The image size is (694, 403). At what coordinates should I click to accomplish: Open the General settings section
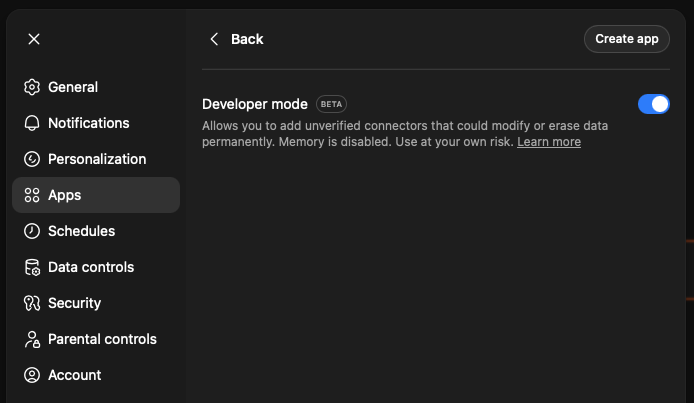point(96,87)
